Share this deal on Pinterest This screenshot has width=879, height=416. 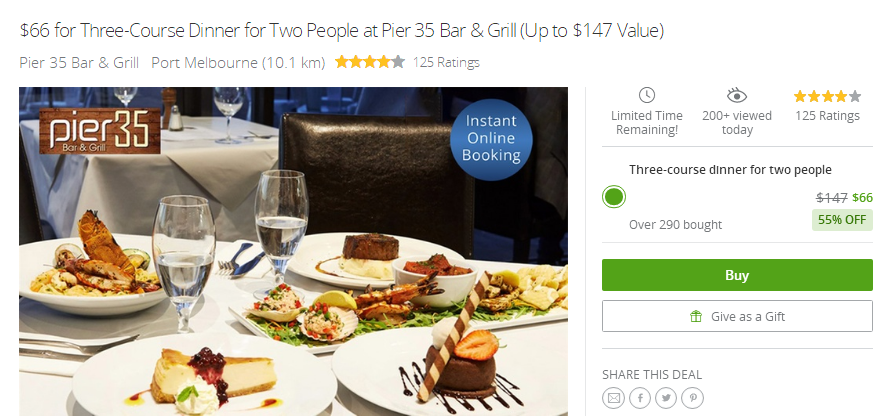tap(693, 398)
